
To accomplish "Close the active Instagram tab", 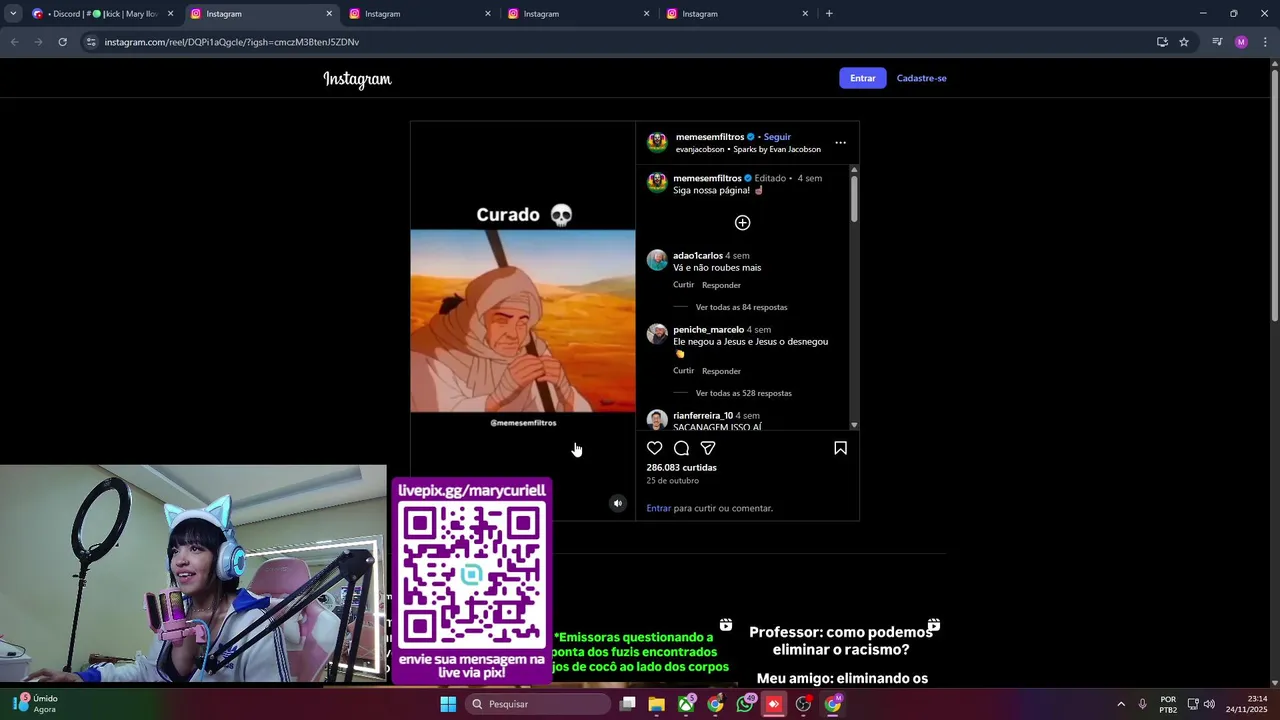I will coord(329,14).
